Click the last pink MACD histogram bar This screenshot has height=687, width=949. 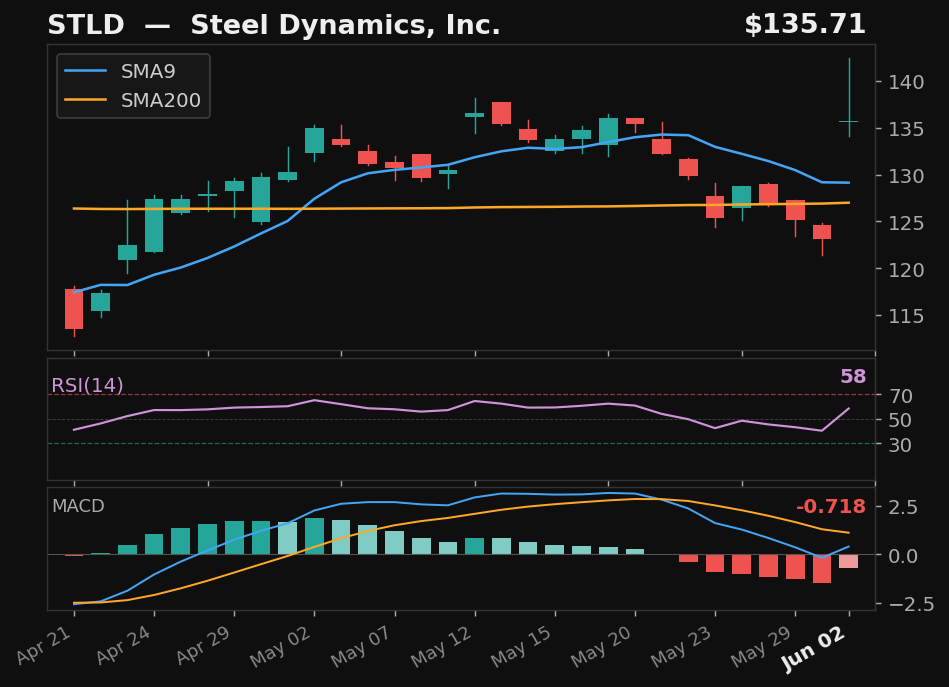point(849,561)
